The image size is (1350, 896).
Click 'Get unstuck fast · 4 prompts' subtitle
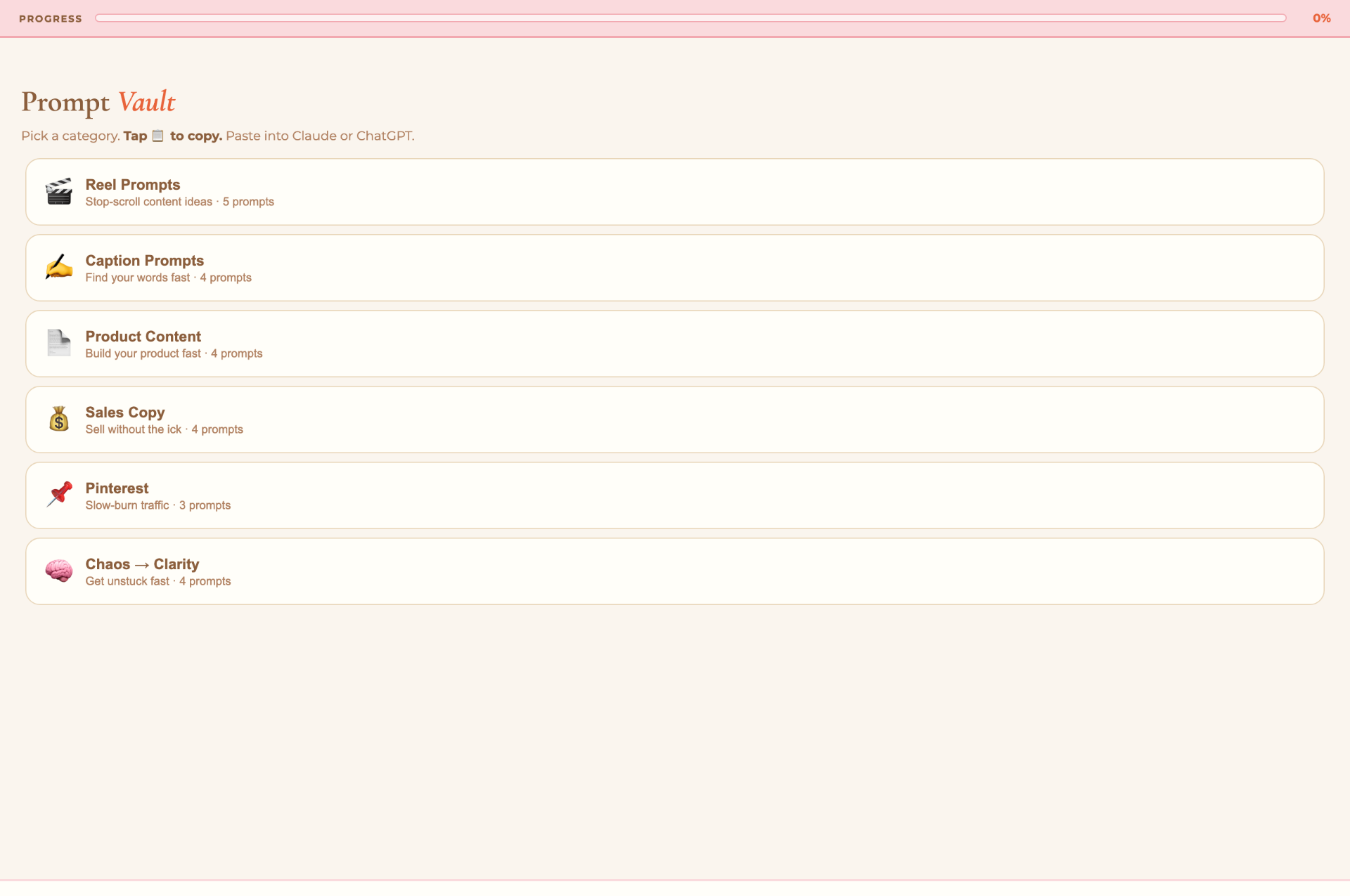tap(158, 581)
